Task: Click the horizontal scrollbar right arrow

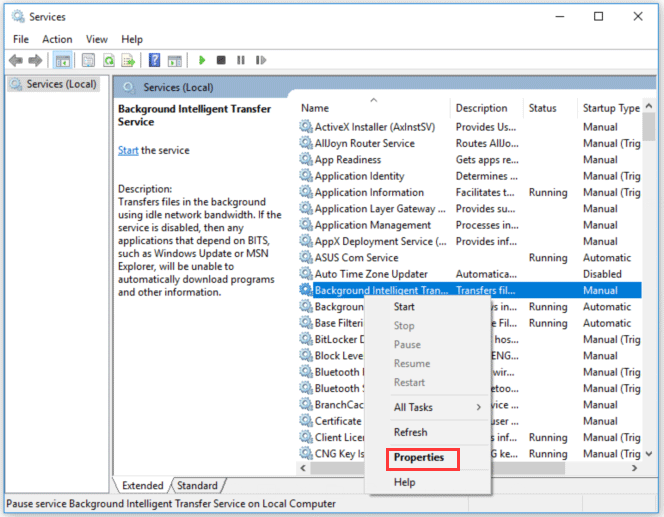Action: click(634, 468)
